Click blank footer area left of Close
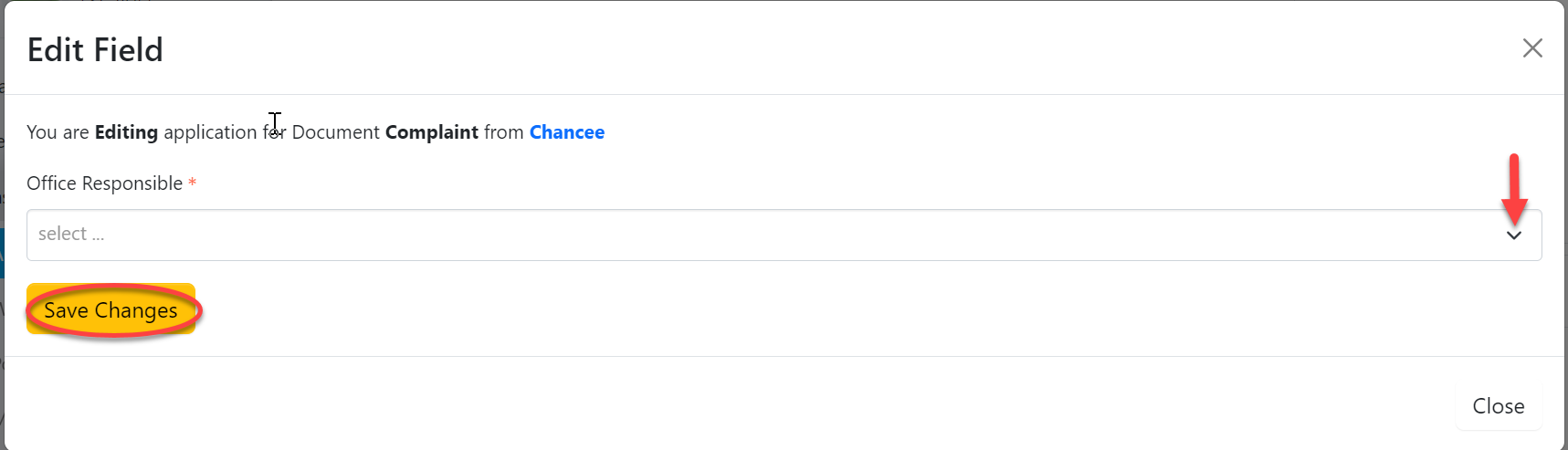The image size is (1568, 450). pos(731,406)
